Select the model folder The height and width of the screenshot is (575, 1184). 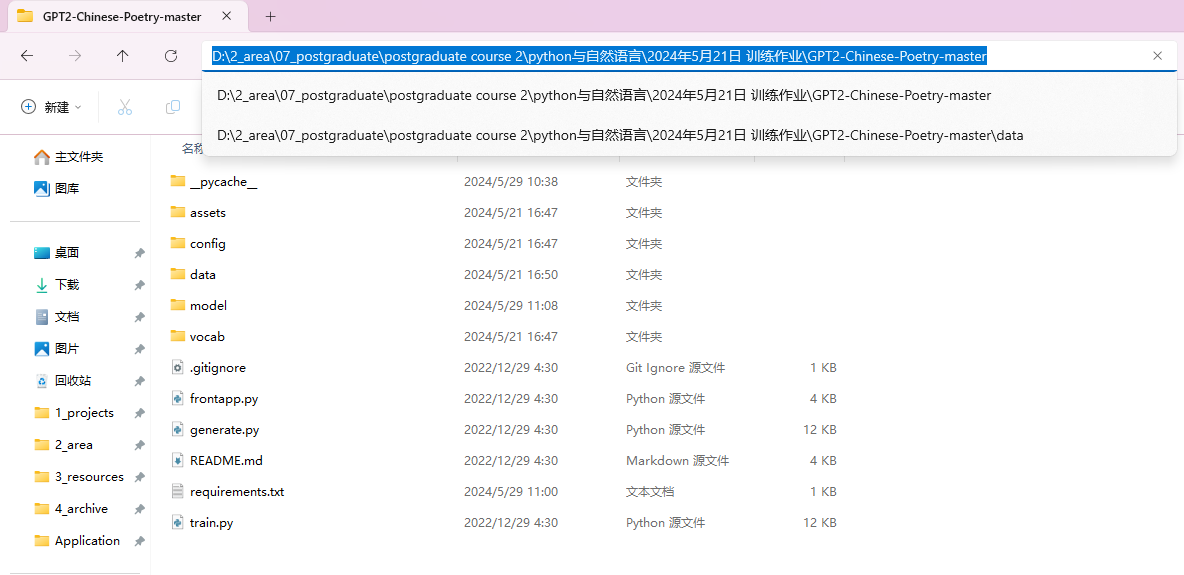point(208,306)
